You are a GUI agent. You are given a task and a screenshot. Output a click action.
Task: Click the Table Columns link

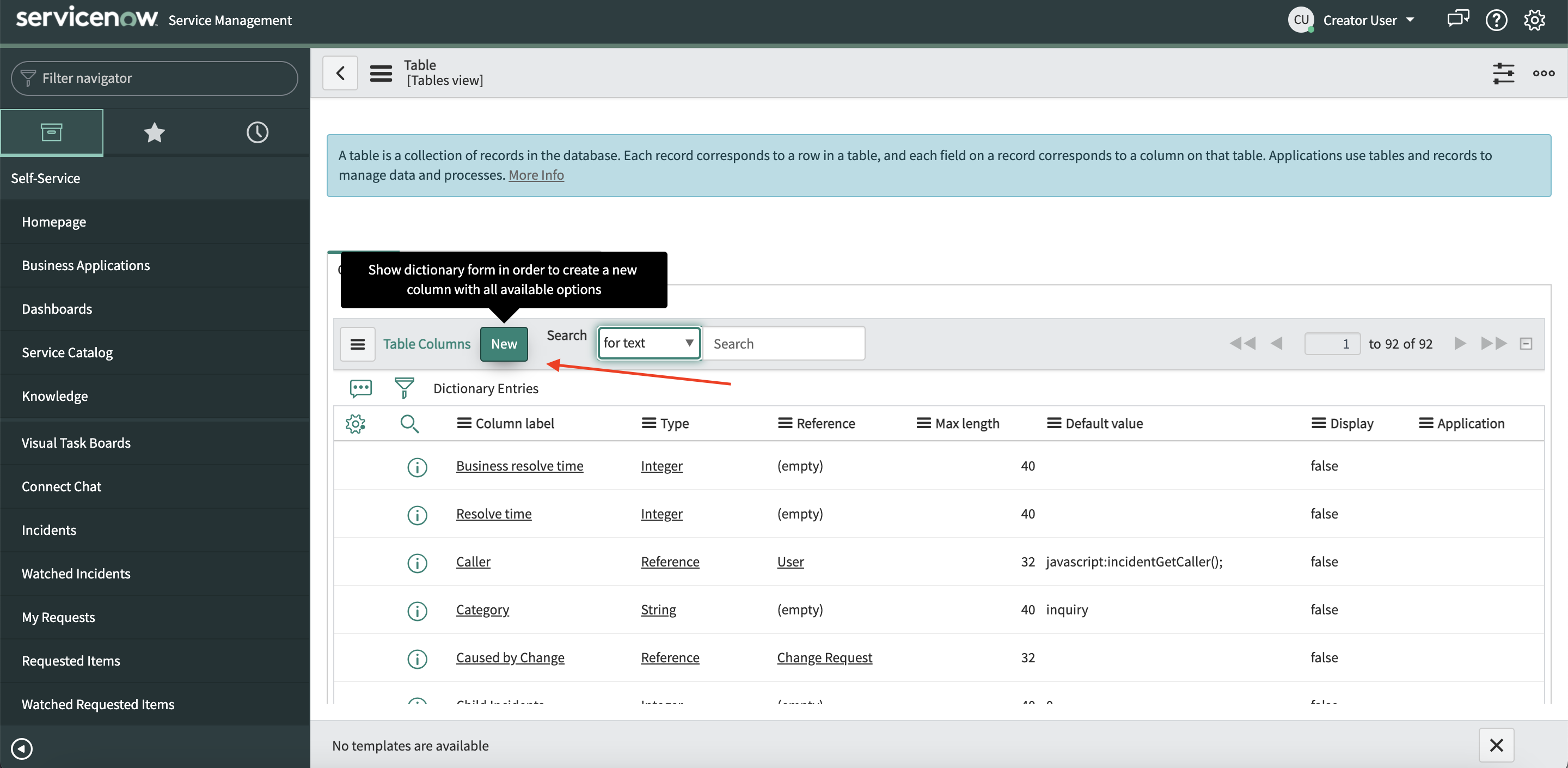[427, 344]
